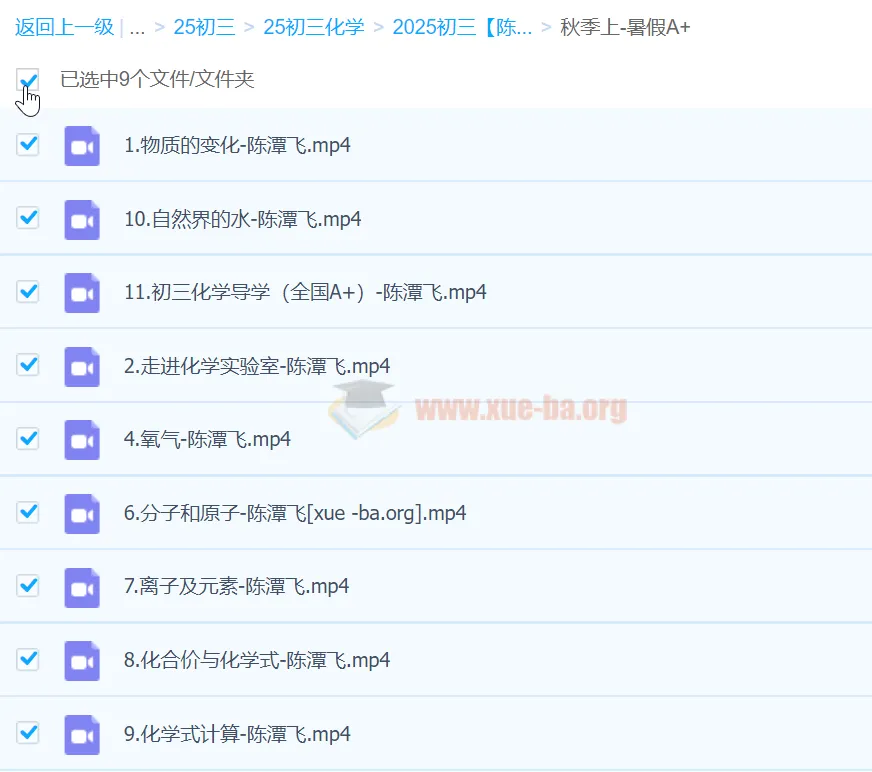Screen dimensions: 872x772
Task: Click video icon for 9.化学式计算 file
Action: pos(82,734)
